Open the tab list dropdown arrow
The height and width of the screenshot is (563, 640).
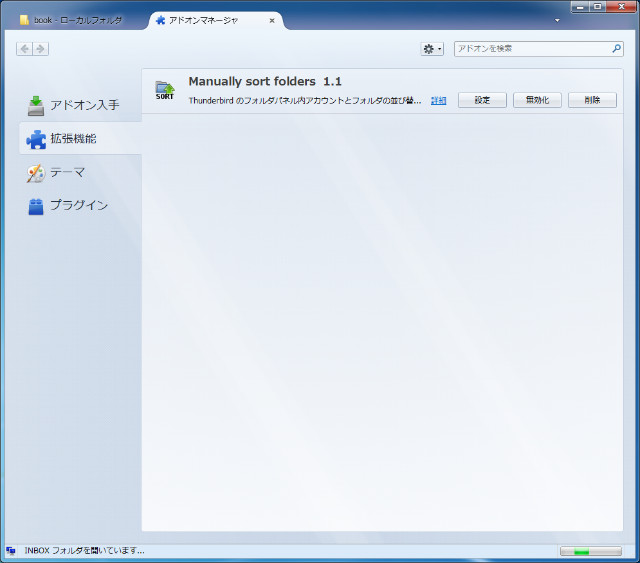[x=557, y=20]
